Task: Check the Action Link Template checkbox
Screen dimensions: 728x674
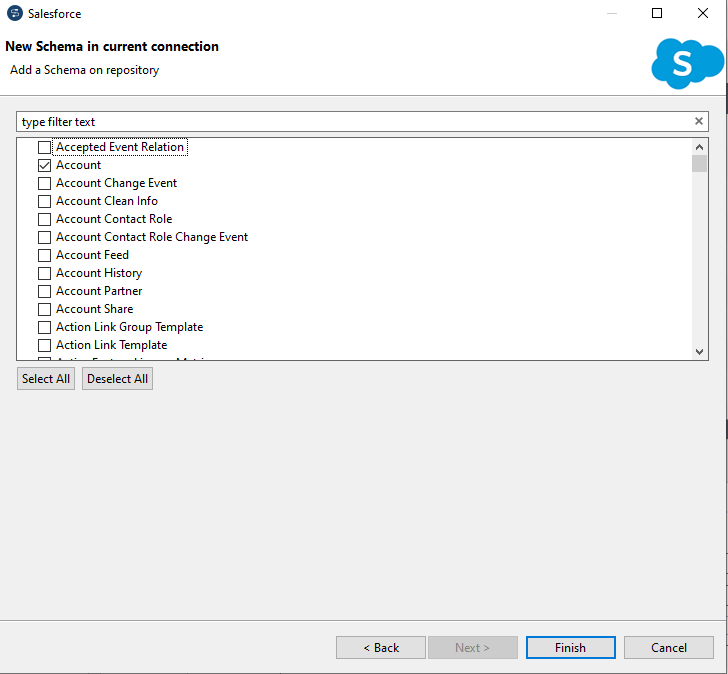Action: click(45, 345)
